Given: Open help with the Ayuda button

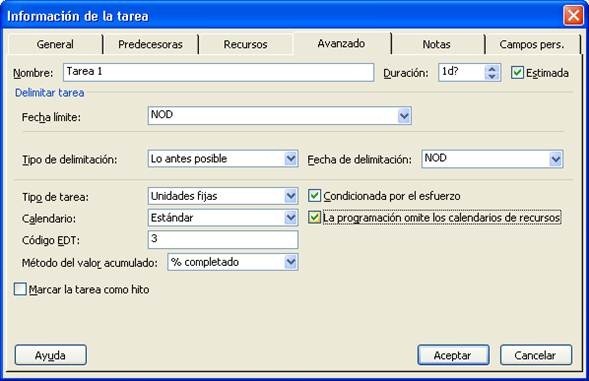Looking at the screenshot, I should coord(51,355).
